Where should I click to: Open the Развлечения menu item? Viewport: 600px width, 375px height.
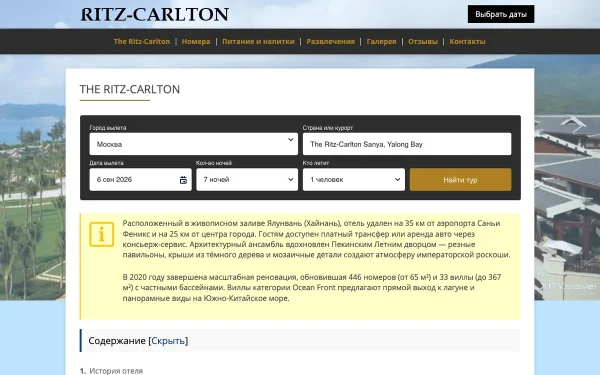coord(331,41)
